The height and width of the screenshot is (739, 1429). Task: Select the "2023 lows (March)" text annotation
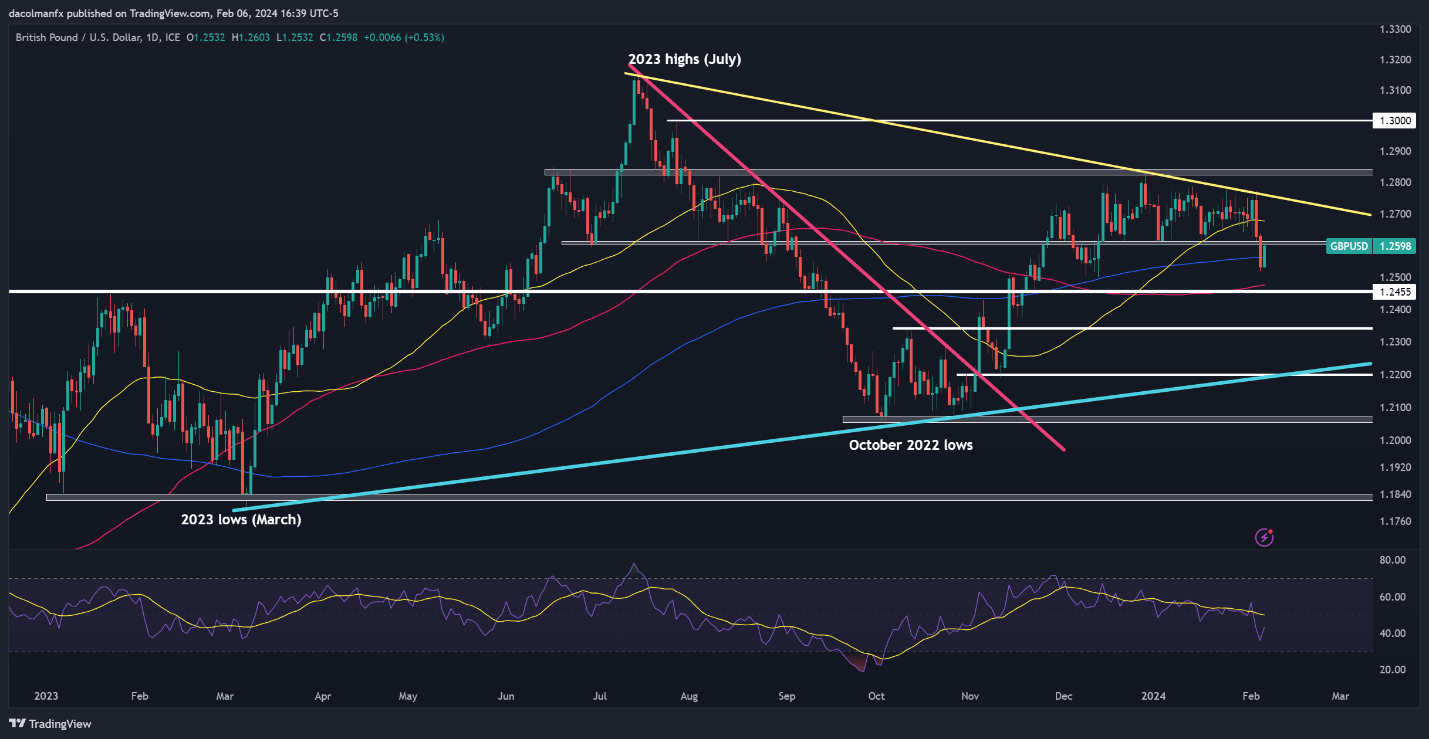coord(240,519)
